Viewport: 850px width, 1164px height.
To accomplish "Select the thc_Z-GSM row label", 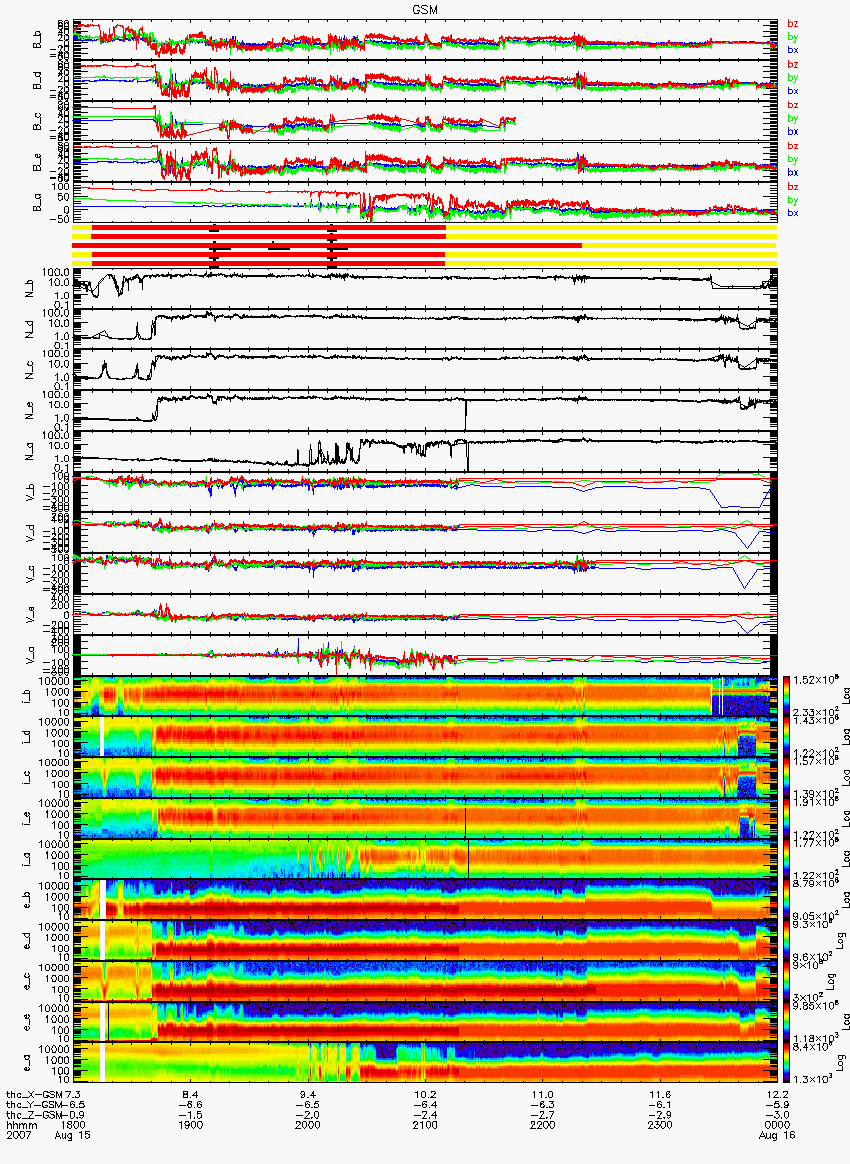I will click(x=33, y=1115).
